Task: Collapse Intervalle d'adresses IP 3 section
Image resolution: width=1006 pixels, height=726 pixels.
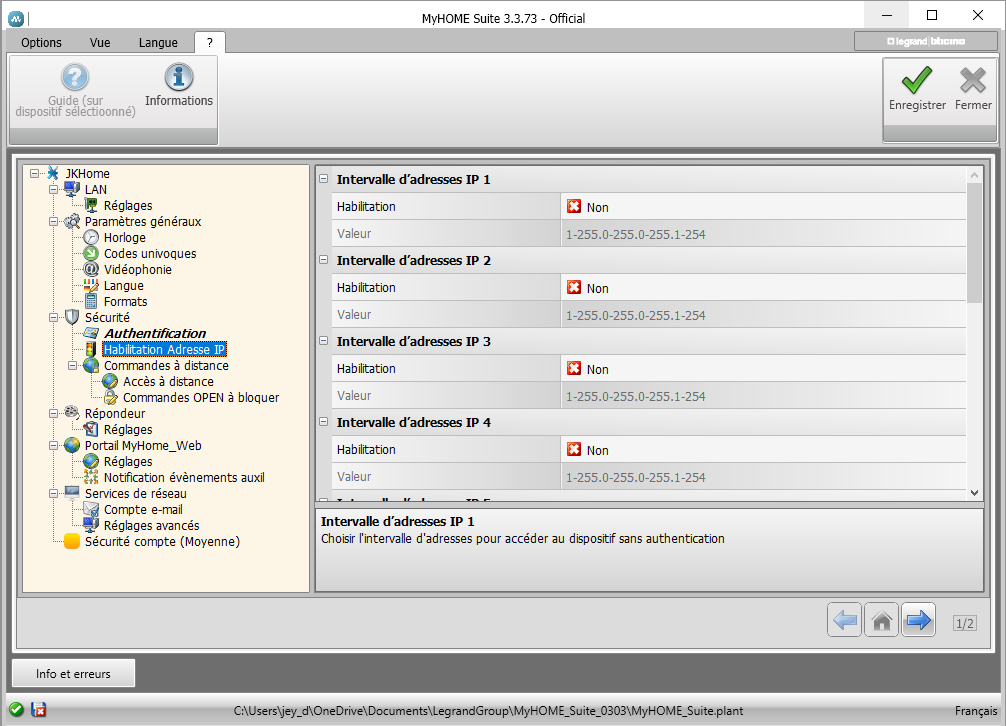Action: pos(324,341)
